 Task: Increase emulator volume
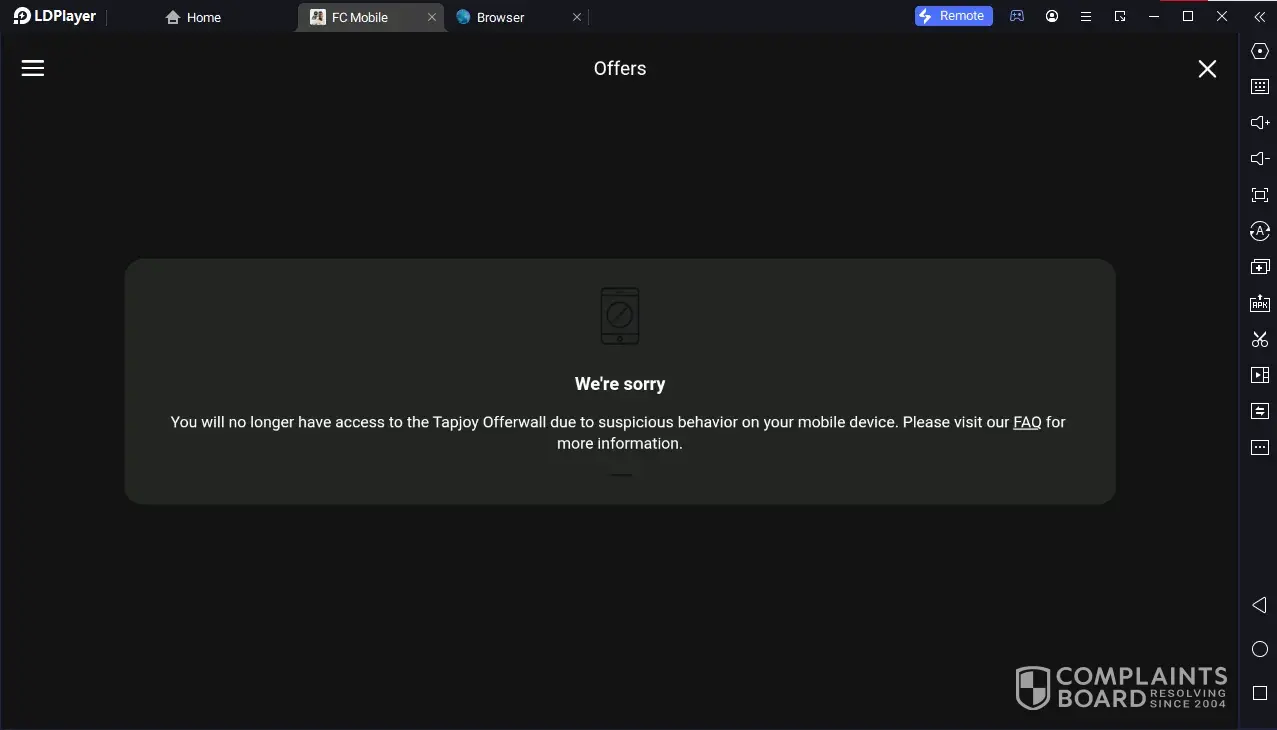(x=1260, y=123)
